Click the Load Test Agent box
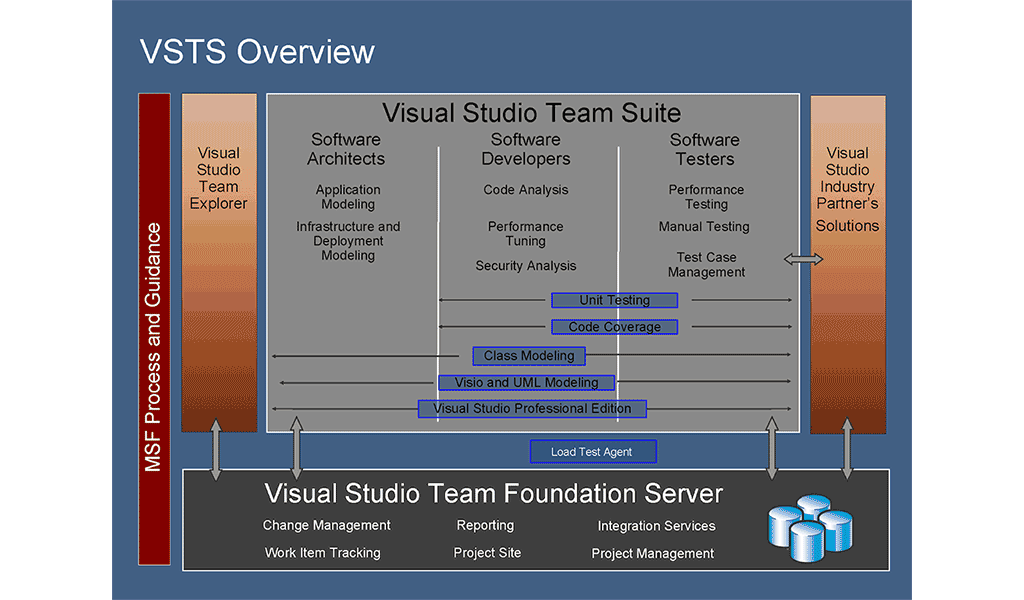The width and height of the screenshot is (1024, 600). point(593,452)
